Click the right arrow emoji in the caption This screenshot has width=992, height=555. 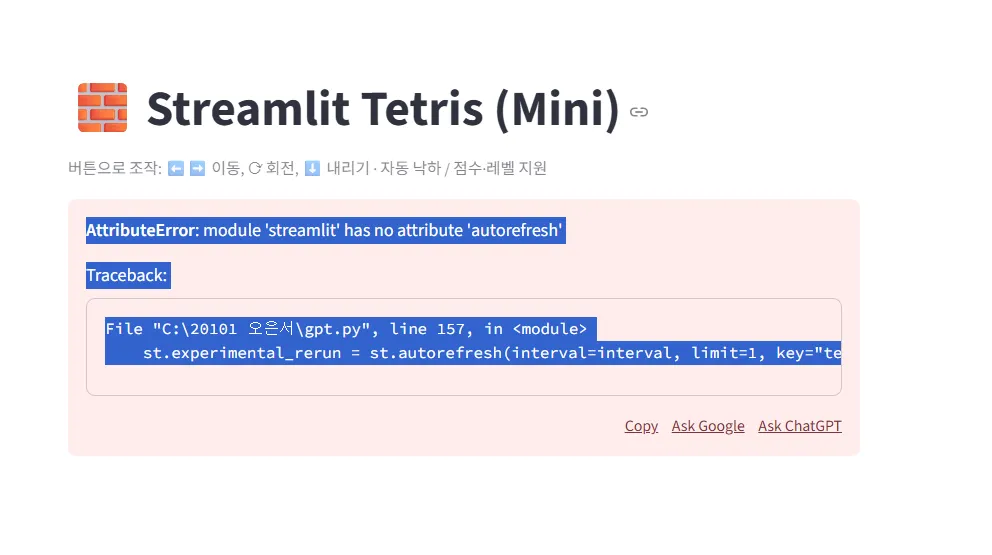197,168
